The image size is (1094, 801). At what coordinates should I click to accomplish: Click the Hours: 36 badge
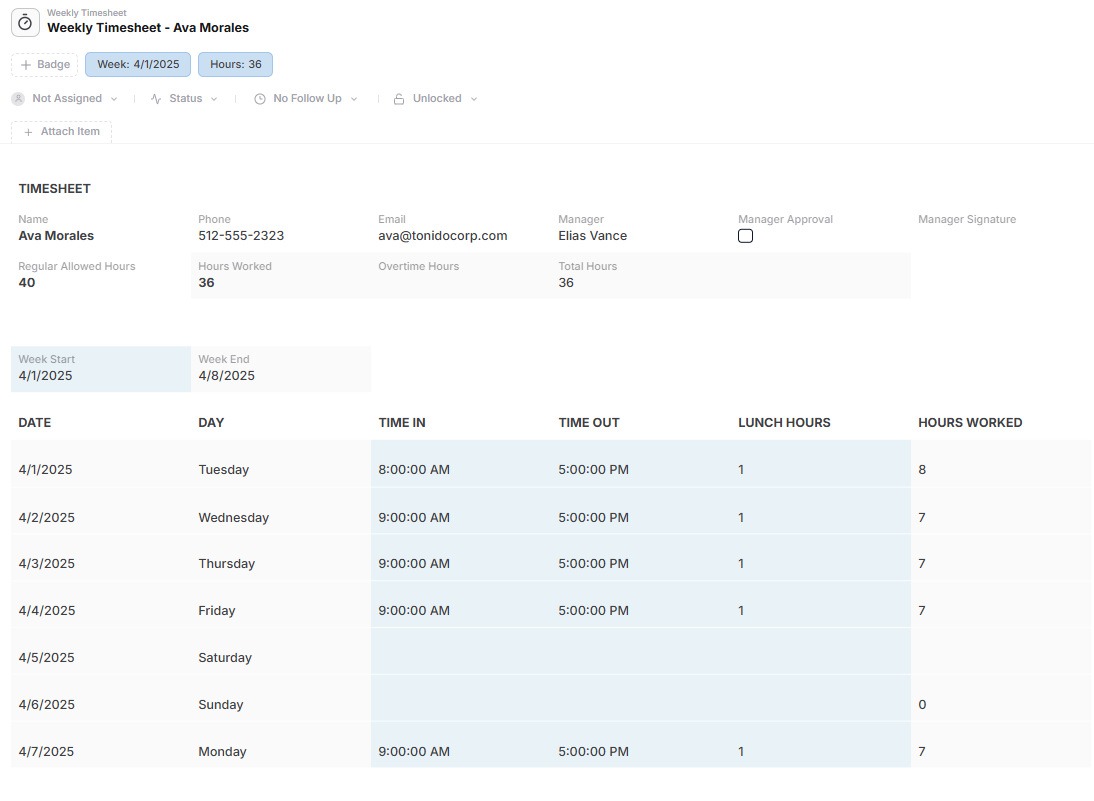236,65
